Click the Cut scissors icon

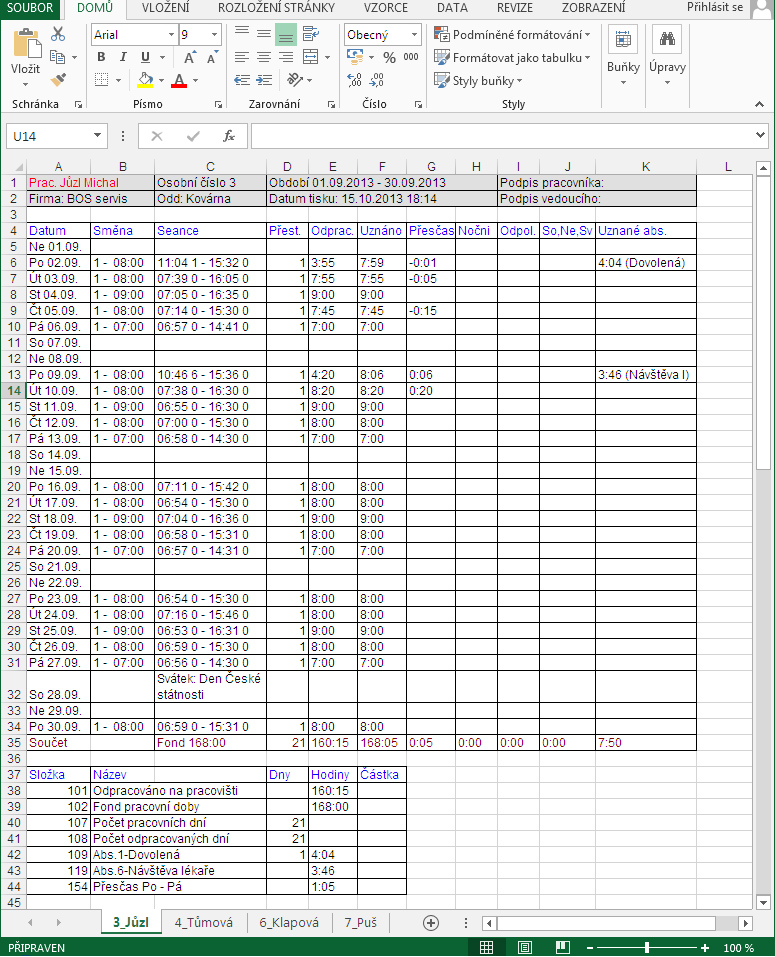(x=57, y=34)
